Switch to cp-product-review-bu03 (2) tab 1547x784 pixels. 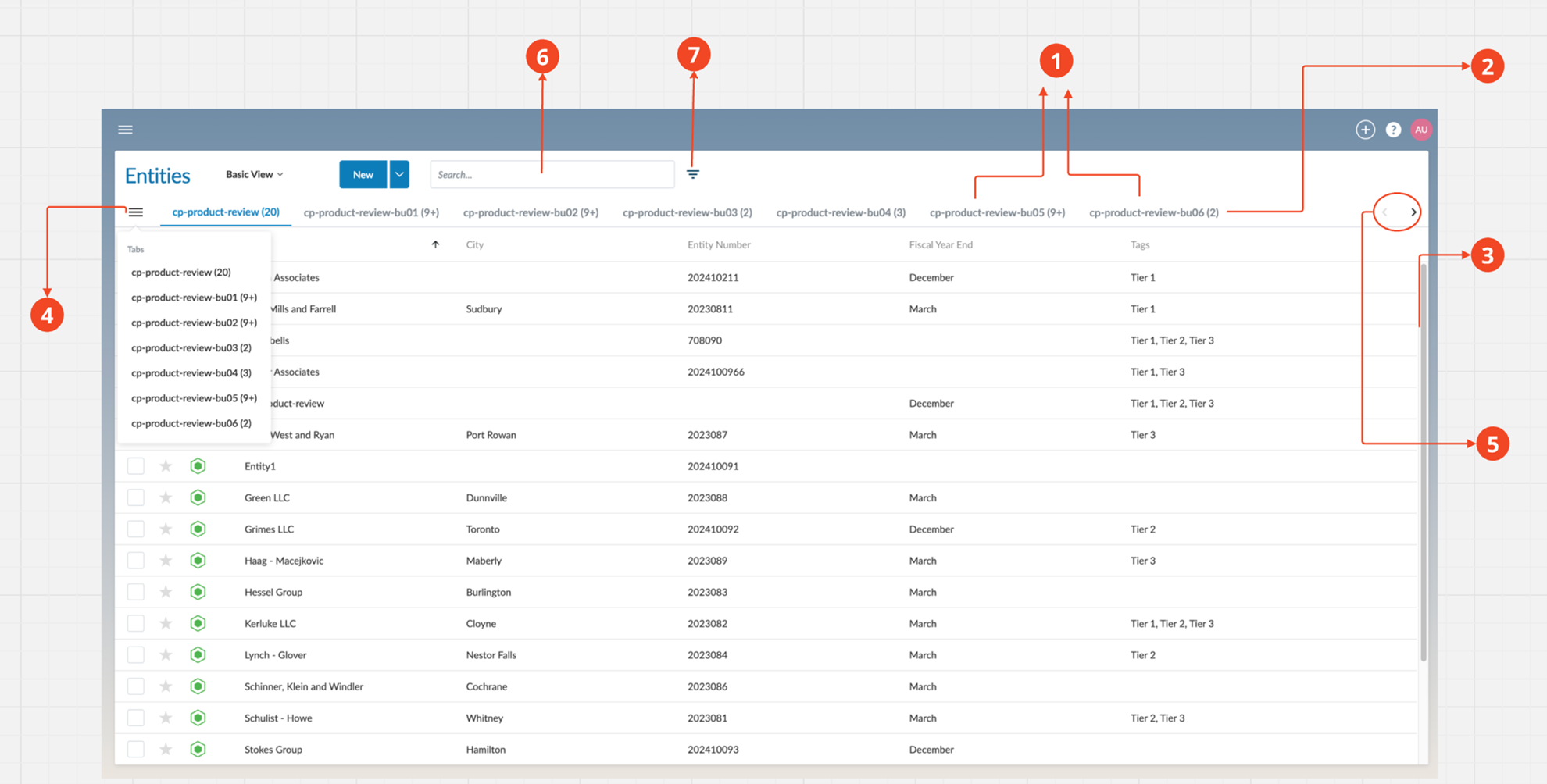(x=687, y=212)
